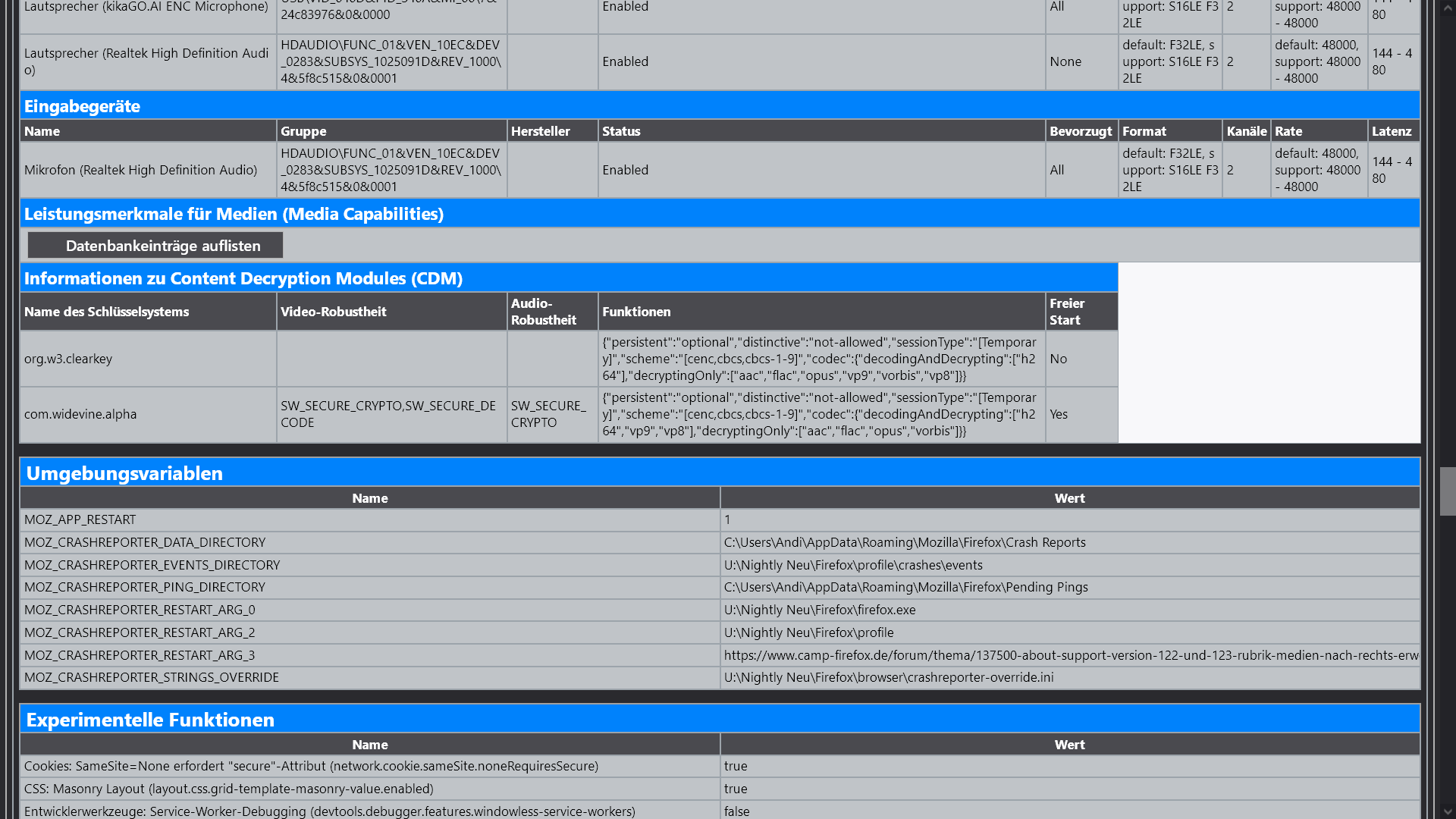The width and height of the screenshot is (1456, 819).
Task: Click the Content Decryption Modules heading
Action: point(243,278)
